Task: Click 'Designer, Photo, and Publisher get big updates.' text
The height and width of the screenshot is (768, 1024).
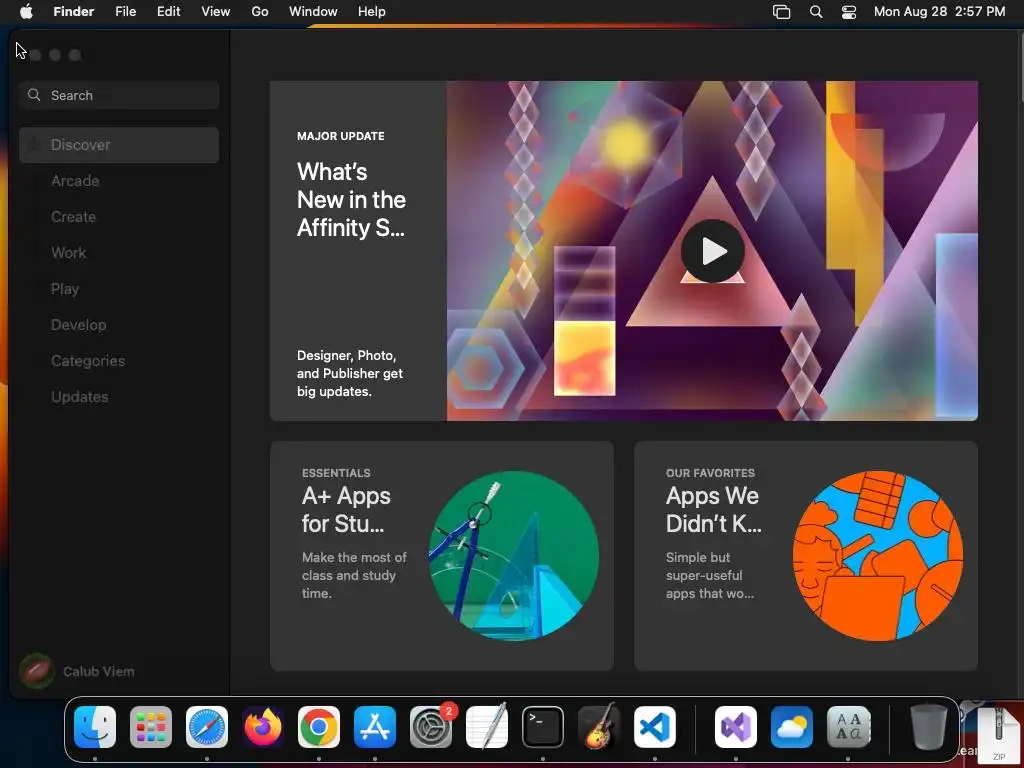Action: point(350,374)
